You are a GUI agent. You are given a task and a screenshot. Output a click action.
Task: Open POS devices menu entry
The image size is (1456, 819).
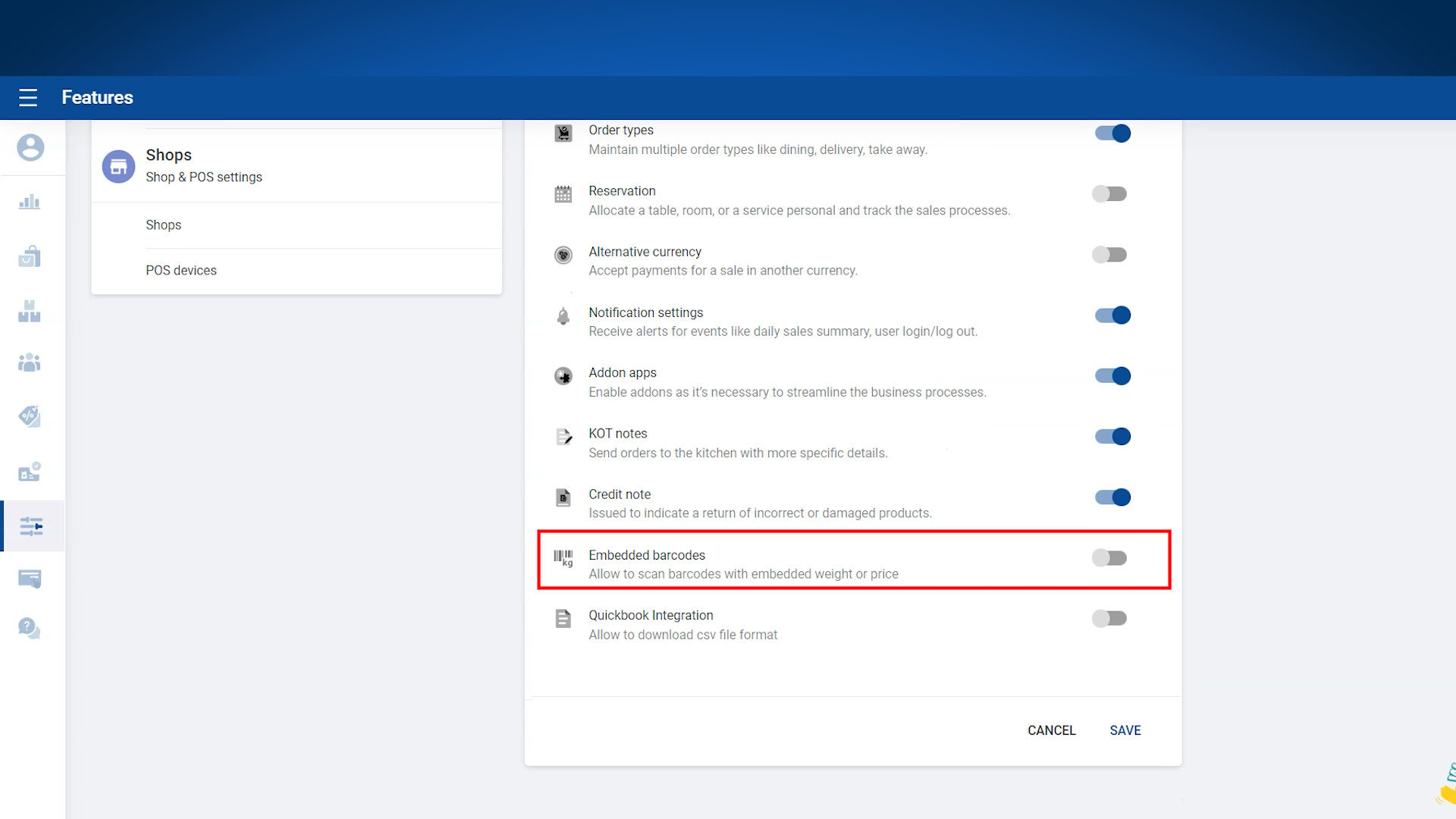(181, 271)
